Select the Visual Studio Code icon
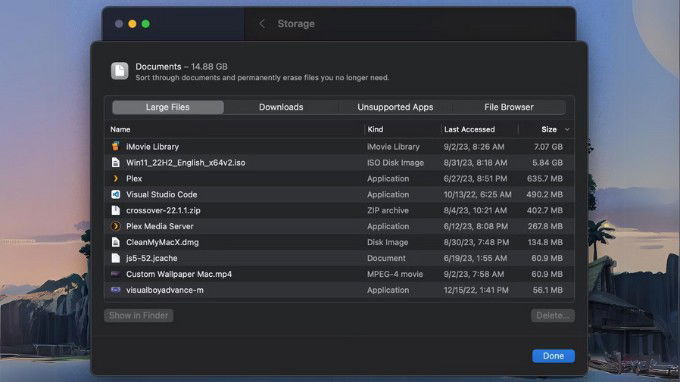Screen dimensions: 680x382 pyautogui.click(x=115, y=194)
